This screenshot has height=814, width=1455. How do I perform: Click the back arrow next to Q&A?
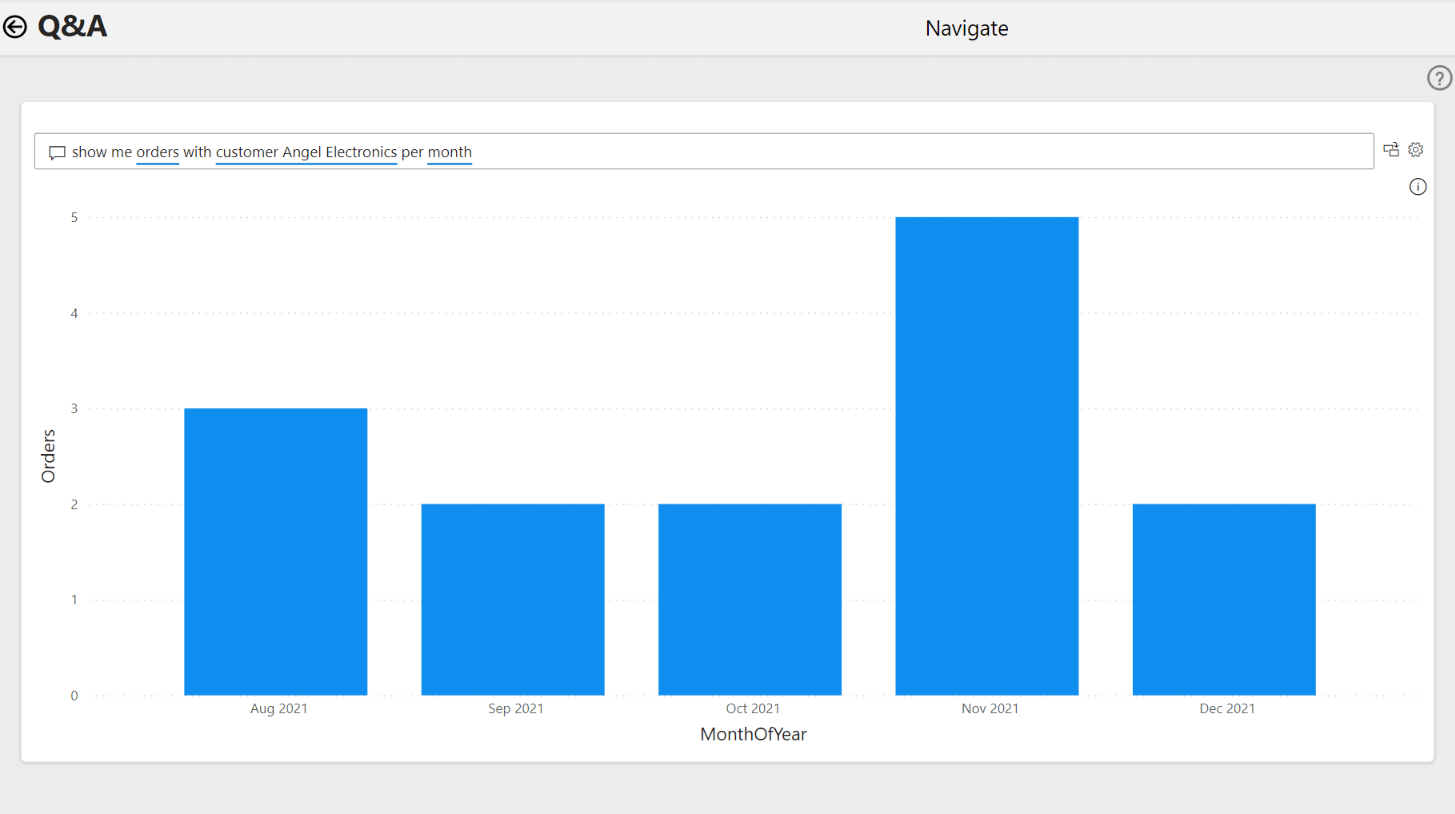pos(15,27)
